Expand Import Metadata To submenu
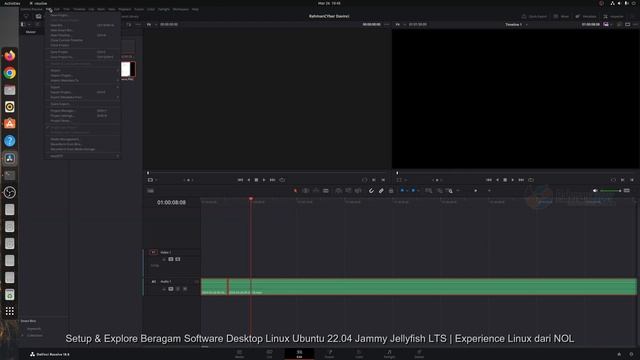The width and height of the screenshot is (640, 360). tap(82, 80)
